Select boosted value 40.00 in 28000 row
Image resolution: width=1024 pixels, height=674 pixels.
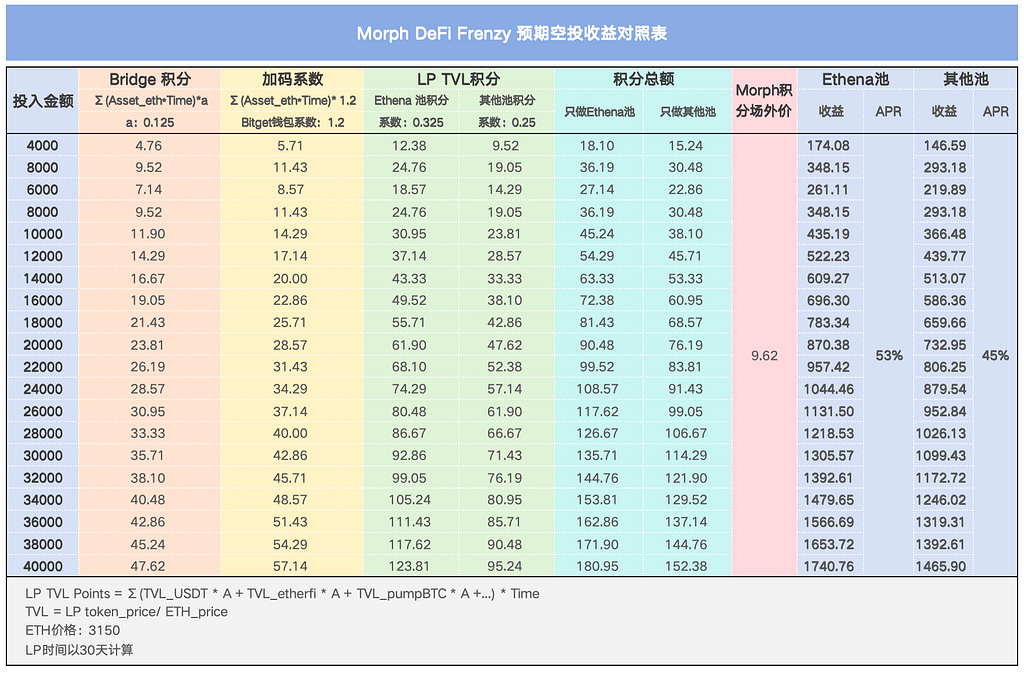[x=290, y=433]
